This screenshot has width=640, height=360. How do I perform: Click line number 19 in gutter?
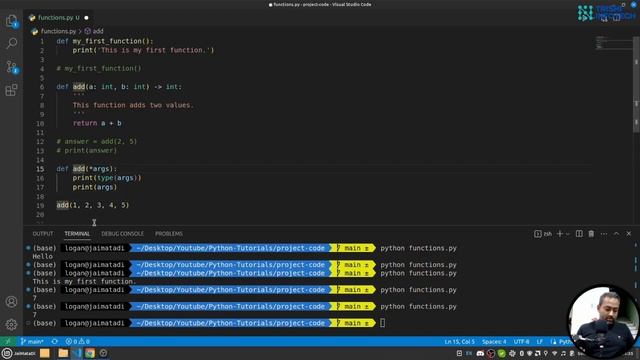point(40,205)
